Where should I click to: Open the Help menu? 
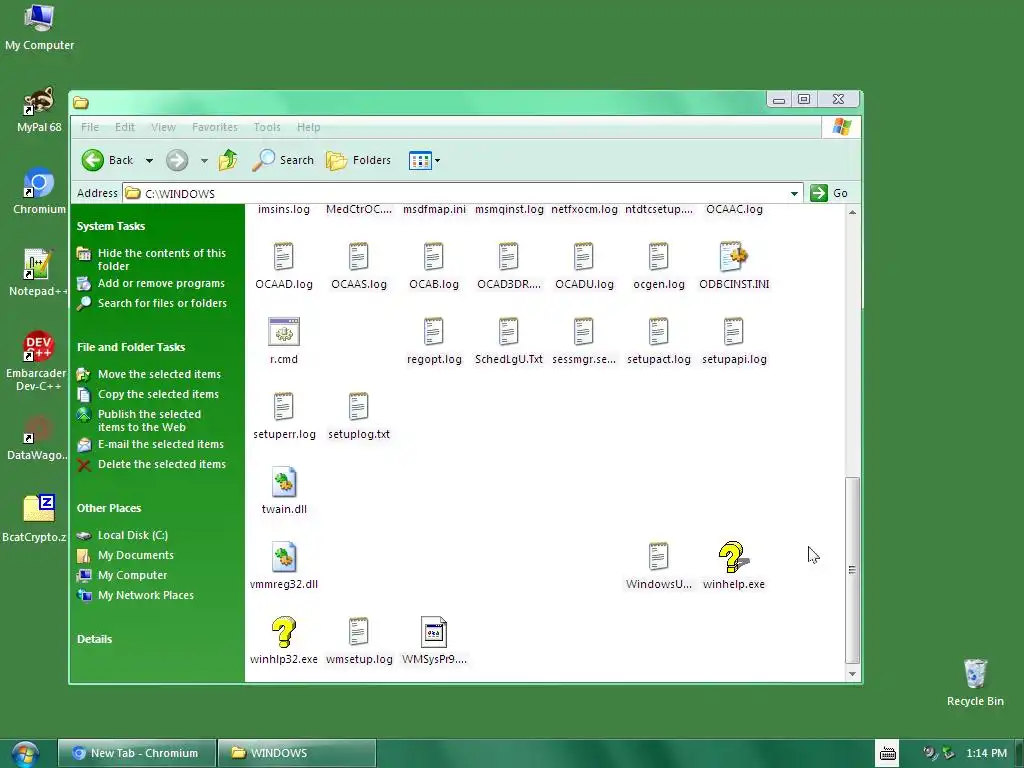308,127
